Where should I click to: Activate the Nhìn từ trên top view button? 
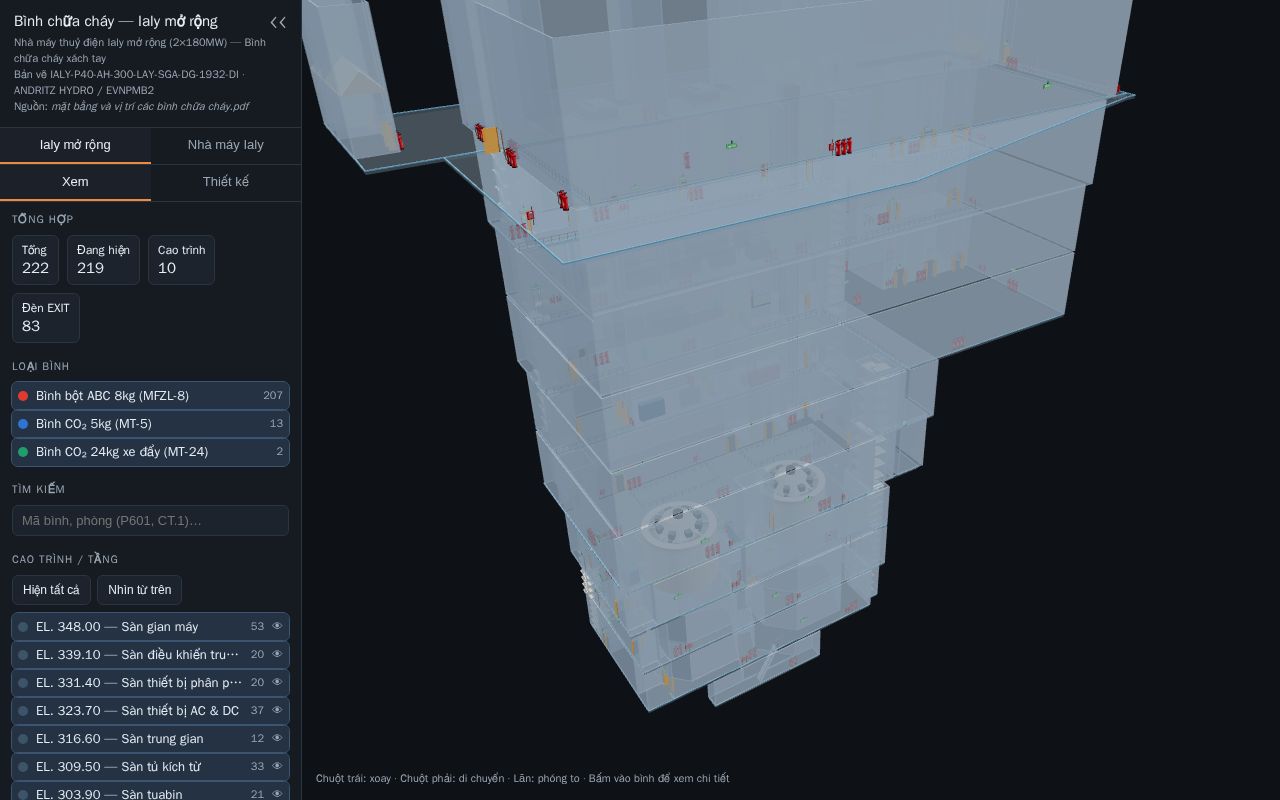(139, 590)
